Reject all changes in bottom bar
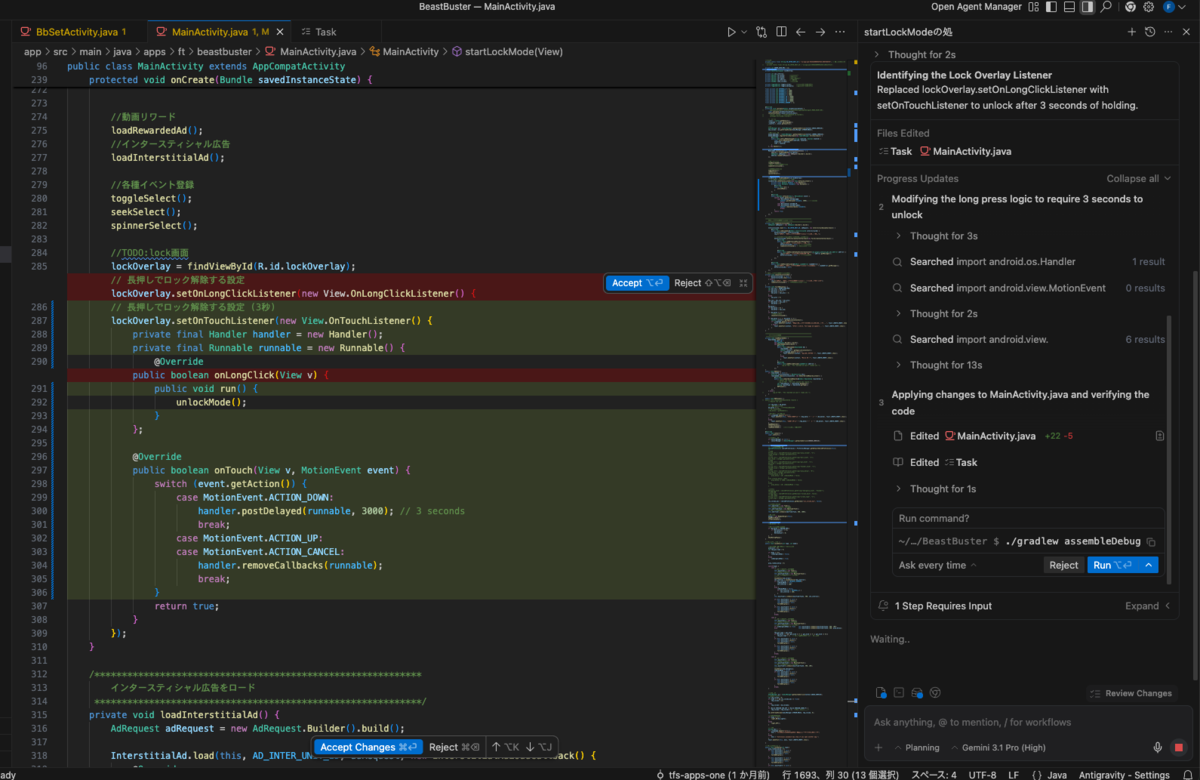This screenshot has width=1200, height=780. pyautogui.click(x=455, y=747)
